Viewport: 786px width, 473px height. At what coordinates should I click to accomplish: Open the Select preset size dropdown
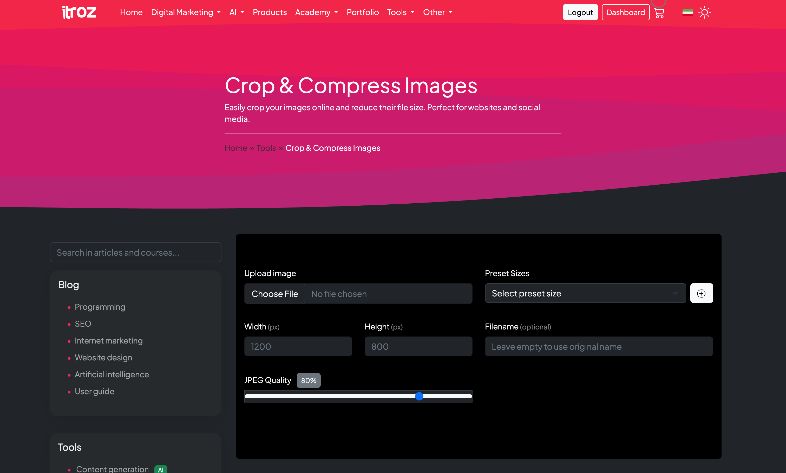pos(585,294)
